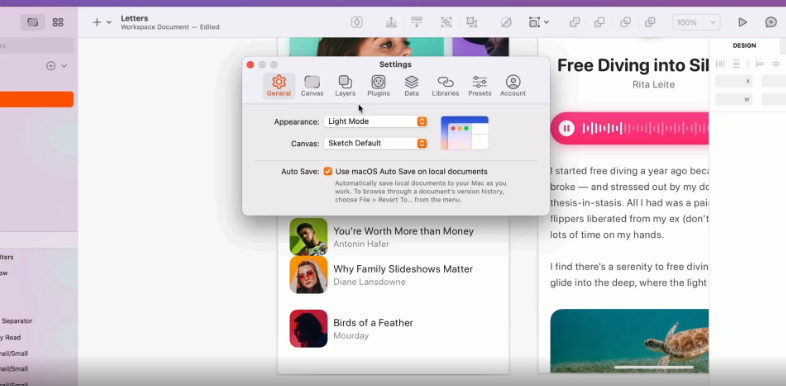
Task: Open the Appearance Light Mode dropdown
Action: pyautogui.click(x=375, y=121)
